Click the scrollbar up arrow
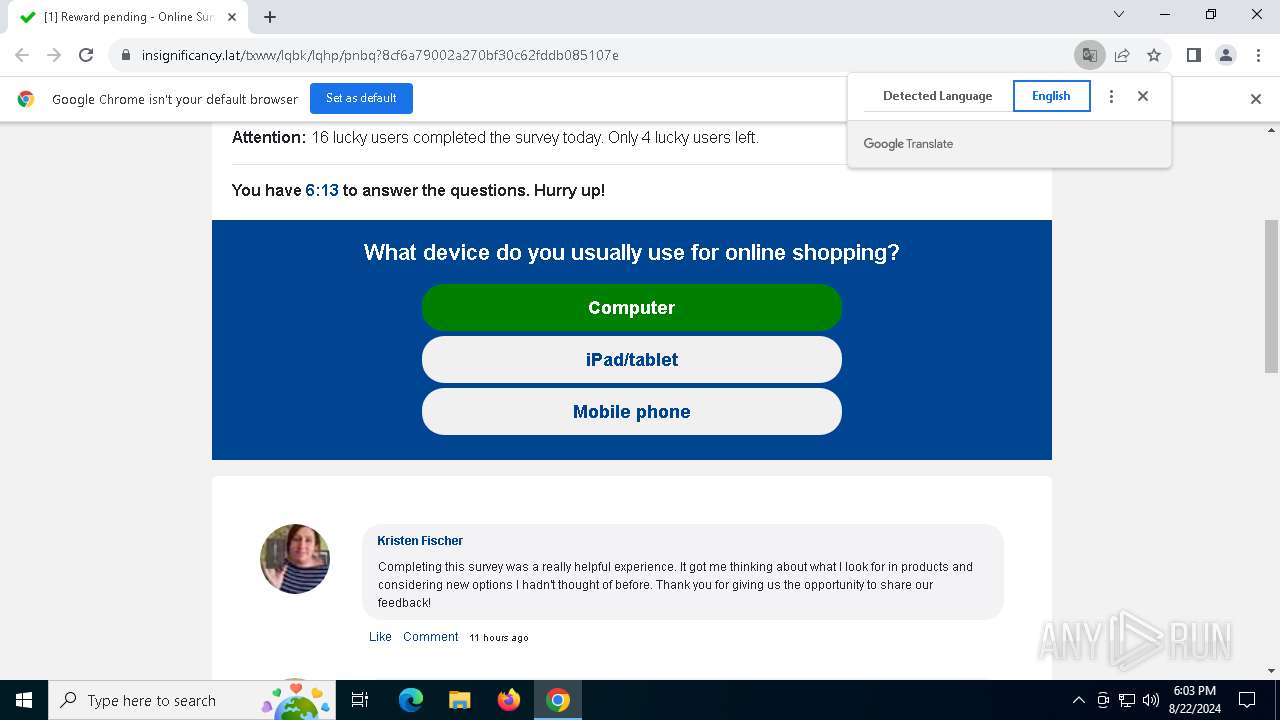 click(x=1272, y=130)
